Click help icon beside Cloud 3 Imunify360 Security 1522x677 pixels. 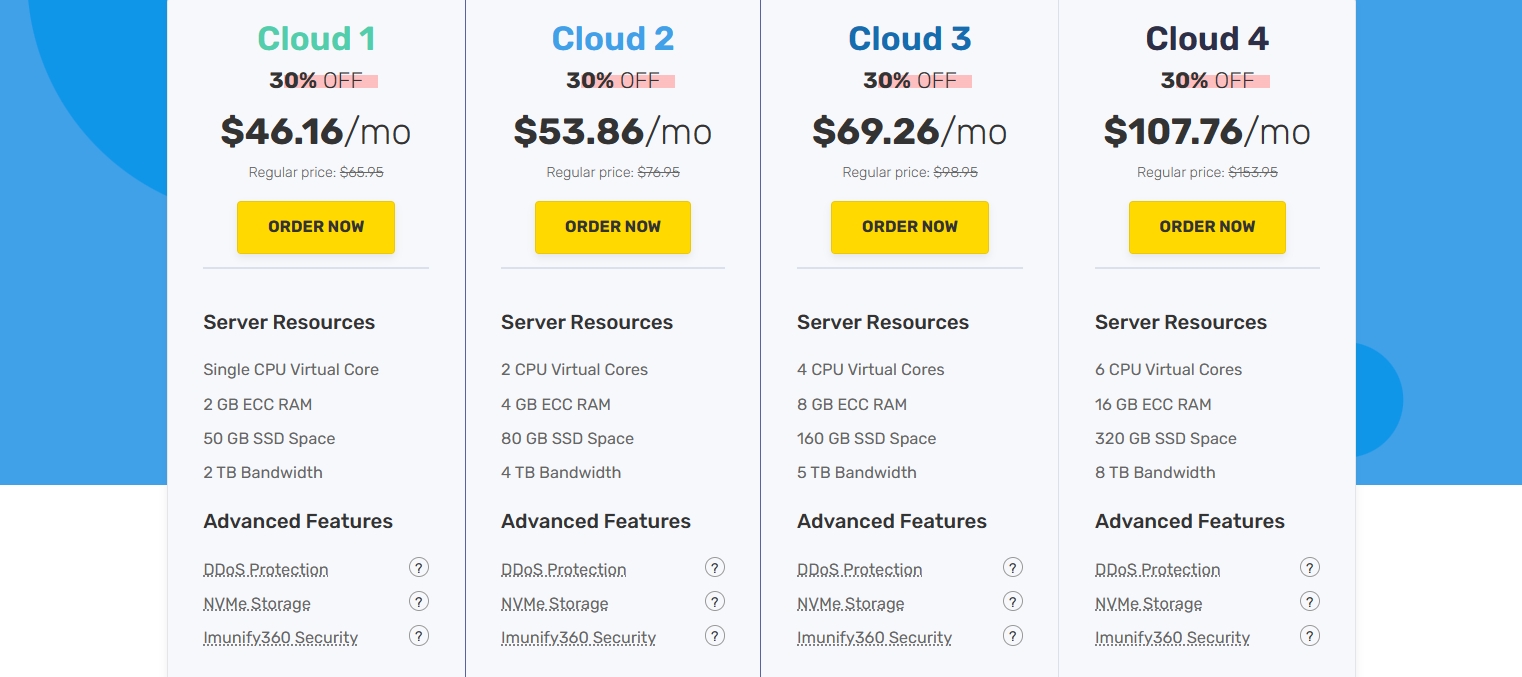click(1013, 636)
